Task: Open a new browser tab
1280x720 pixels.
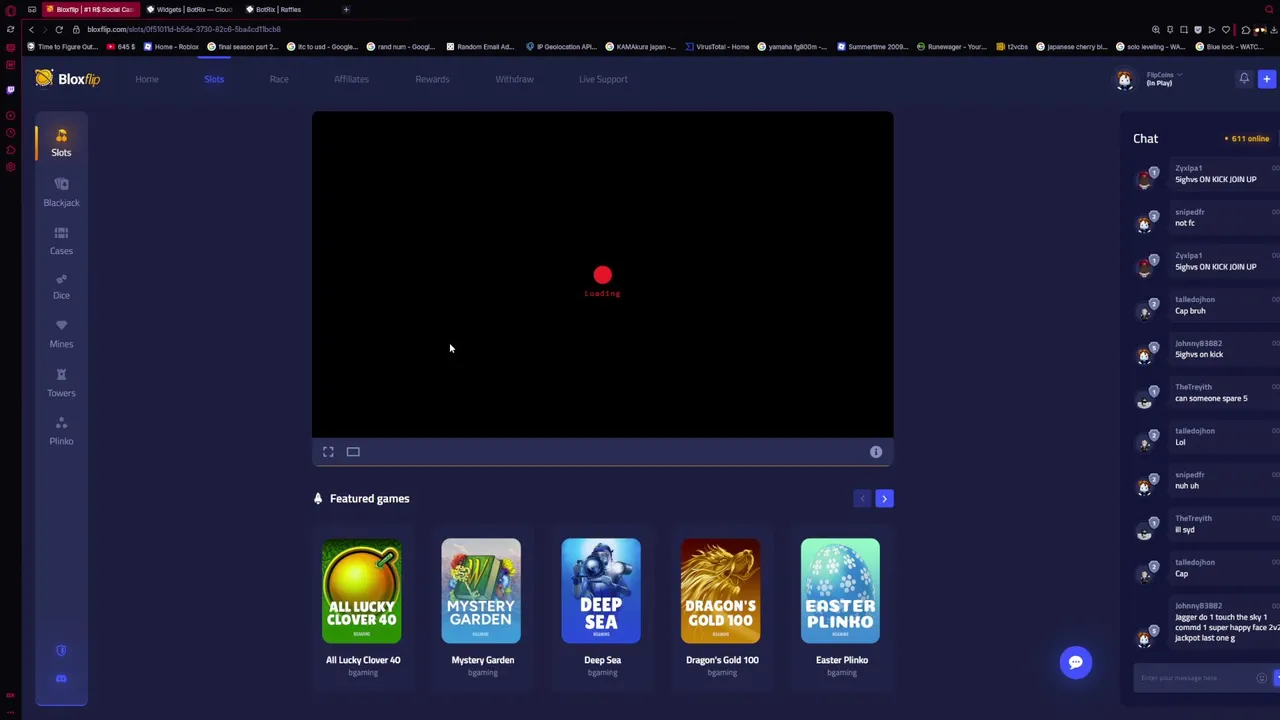Action: pos(346,9)
